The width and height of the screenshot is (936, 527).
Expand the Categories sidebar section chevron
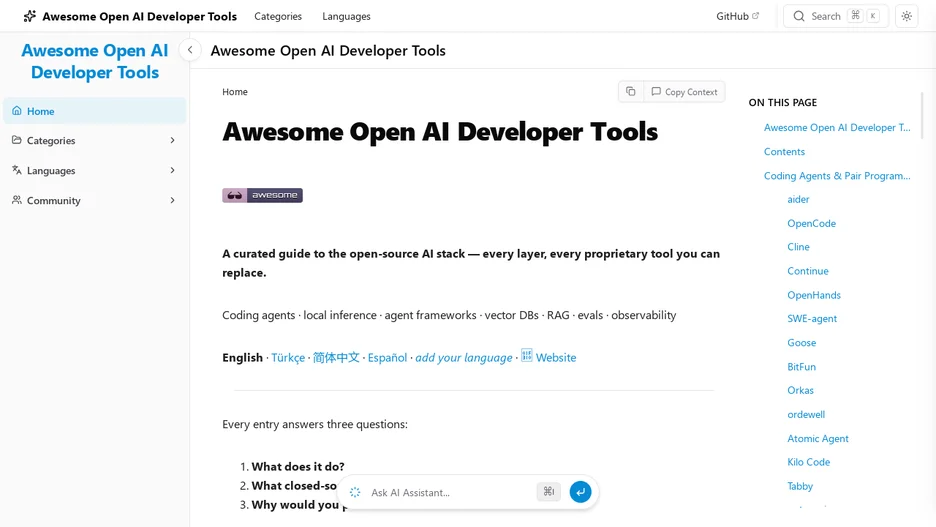tap(173, 140)
